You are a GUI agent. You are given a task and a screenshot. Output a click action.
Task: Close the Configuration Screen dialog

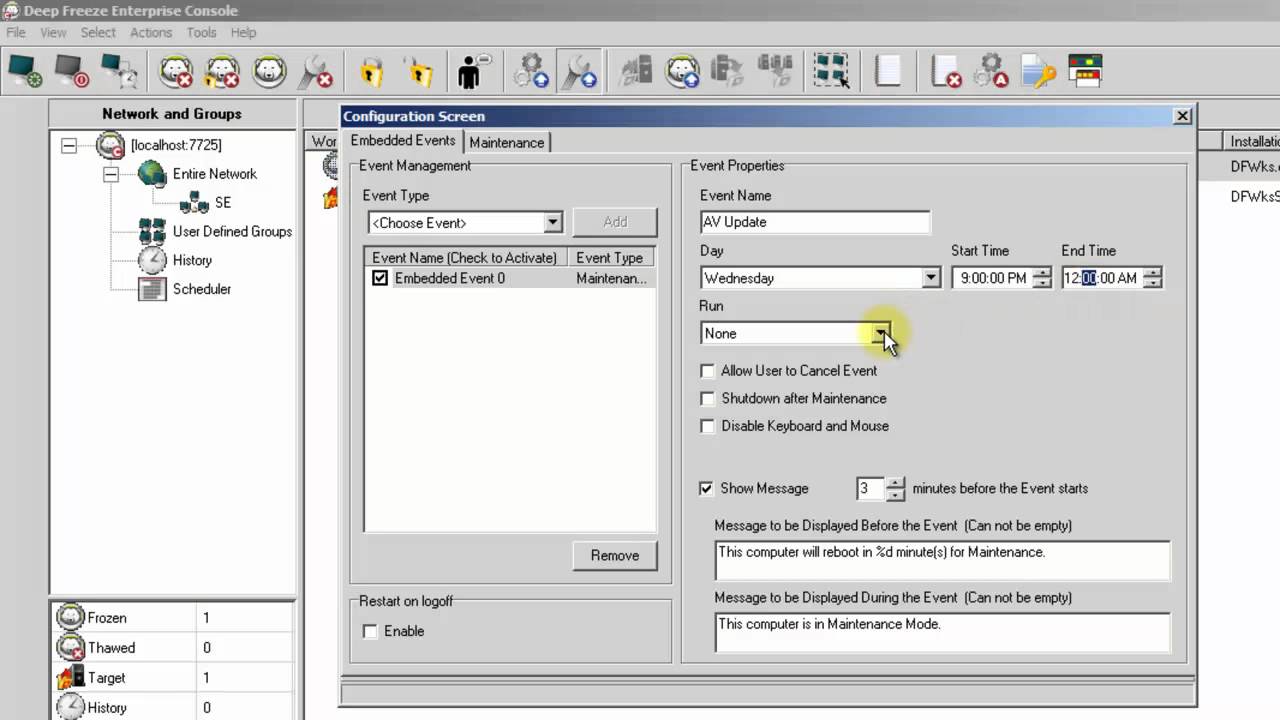pos(1182,116)
